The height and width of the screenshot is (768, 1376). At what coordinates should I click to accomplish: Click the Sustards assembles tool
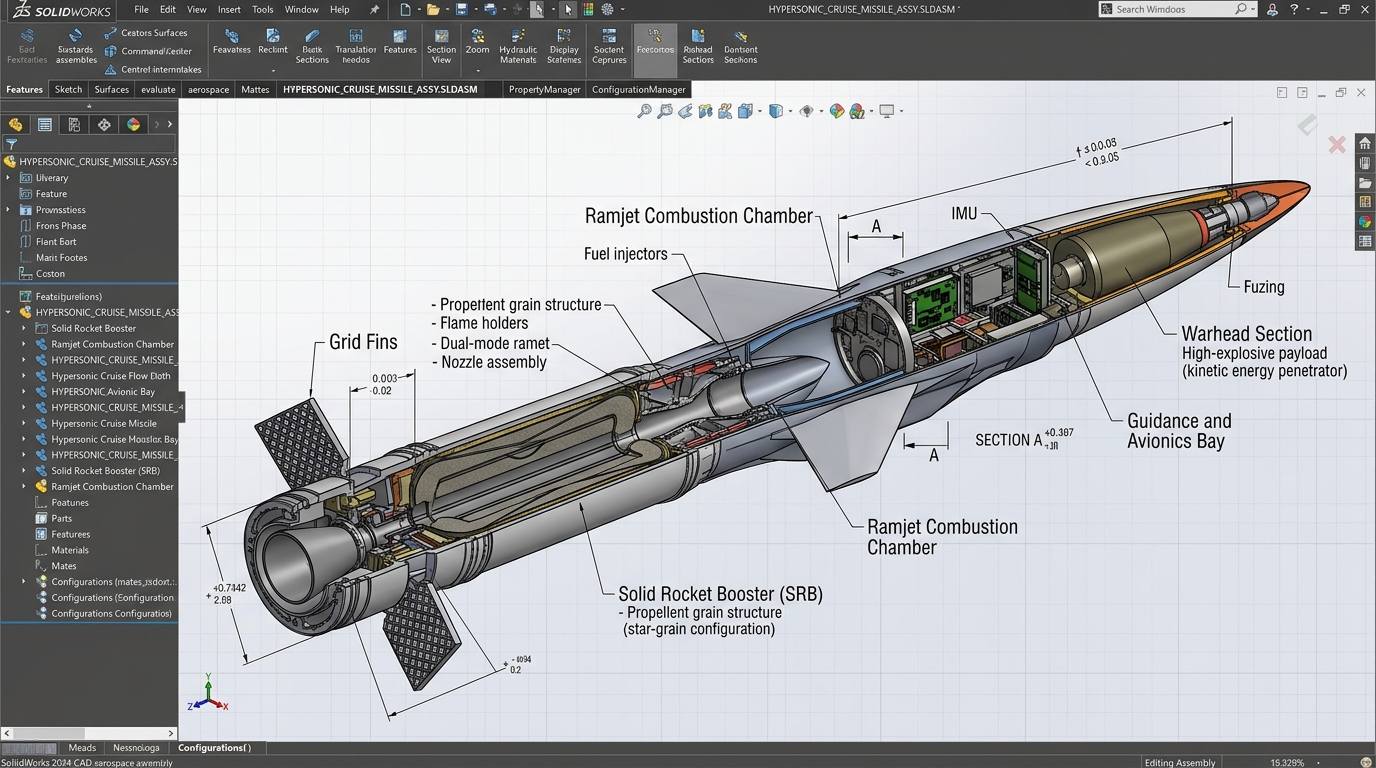[76, 47]
